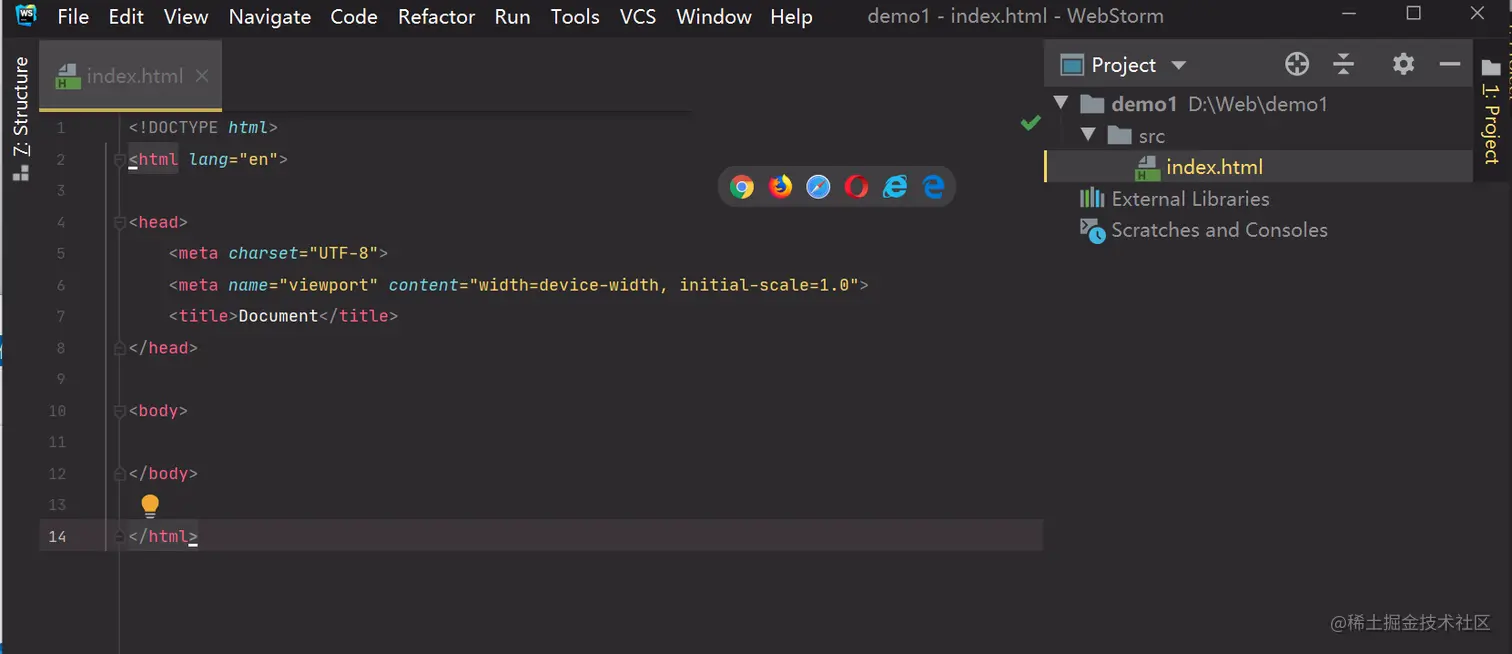
Task: Fold the body tag at line 10
Action: pyautogui.click(x=120, y=411)
